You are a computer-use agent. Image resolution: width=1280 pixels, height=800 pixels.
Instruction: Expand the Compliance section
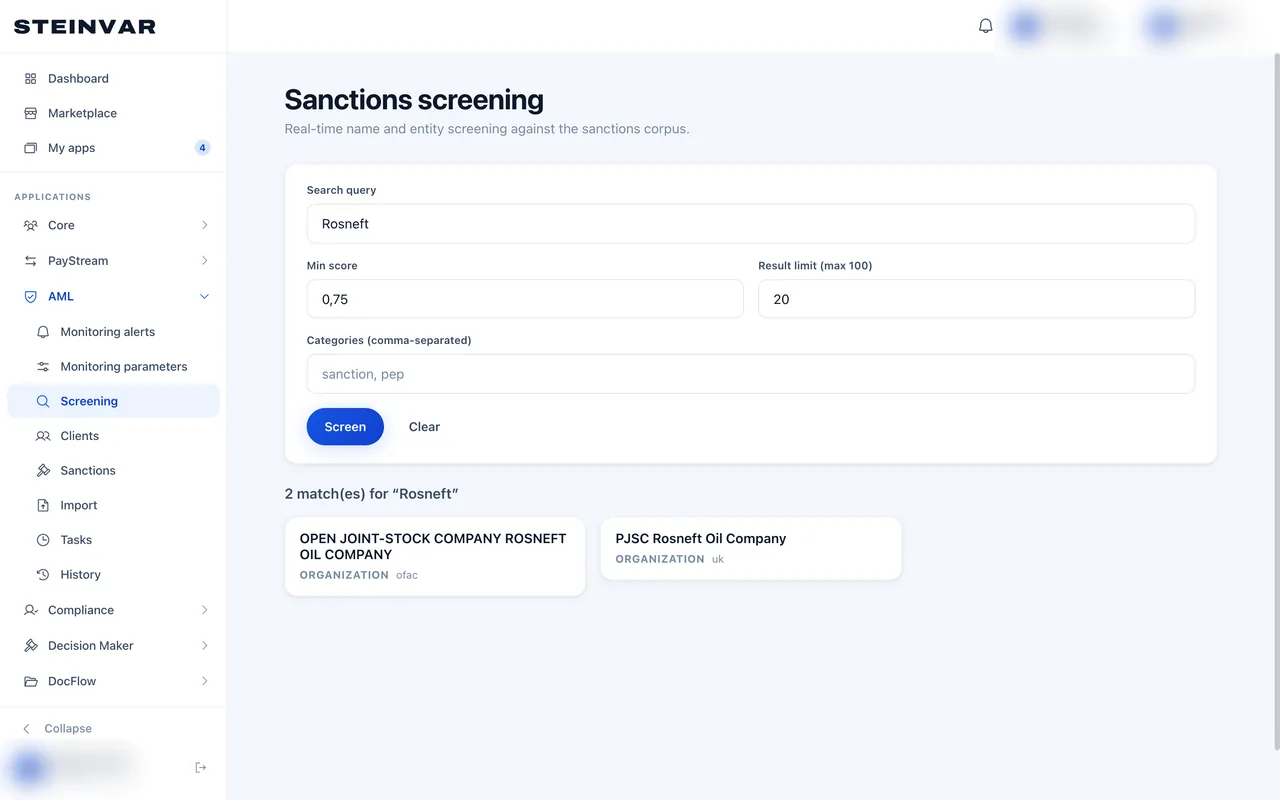[113, 610]
